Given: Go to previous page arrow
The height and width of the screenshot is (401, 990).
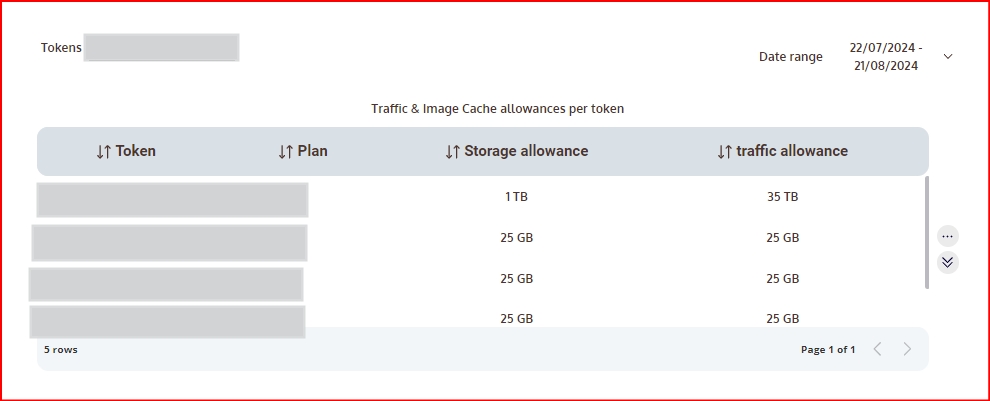Looking at the screenshot, I should click(x=877, y=349).
